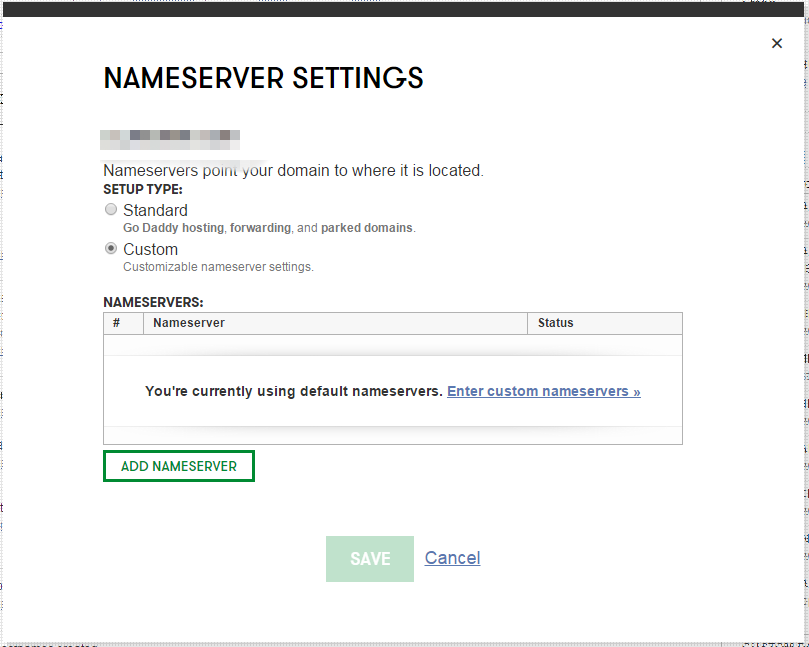Click the Nameserver column header
The image size is (809, 647).
coord(189,323)
